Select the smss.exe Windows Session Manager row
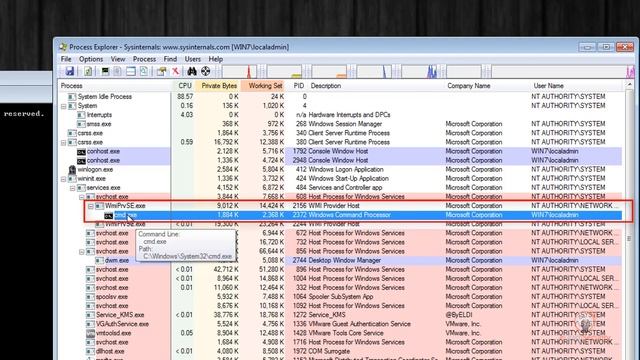Image resolution: width=640 pixels, height=360 pixels. [x=341, y=124]
